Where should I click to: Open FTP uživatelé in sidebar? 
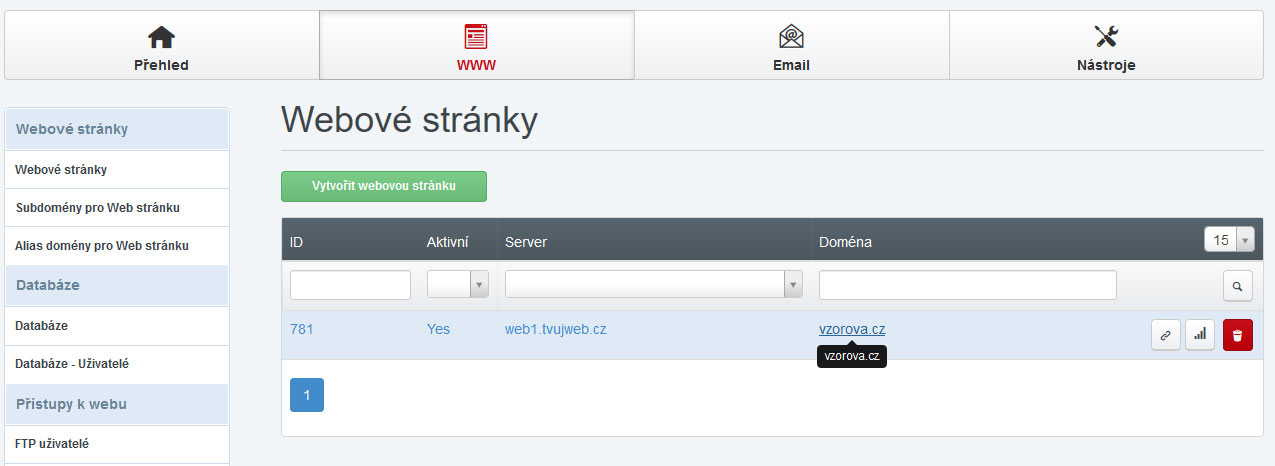[x=52, y=443]
